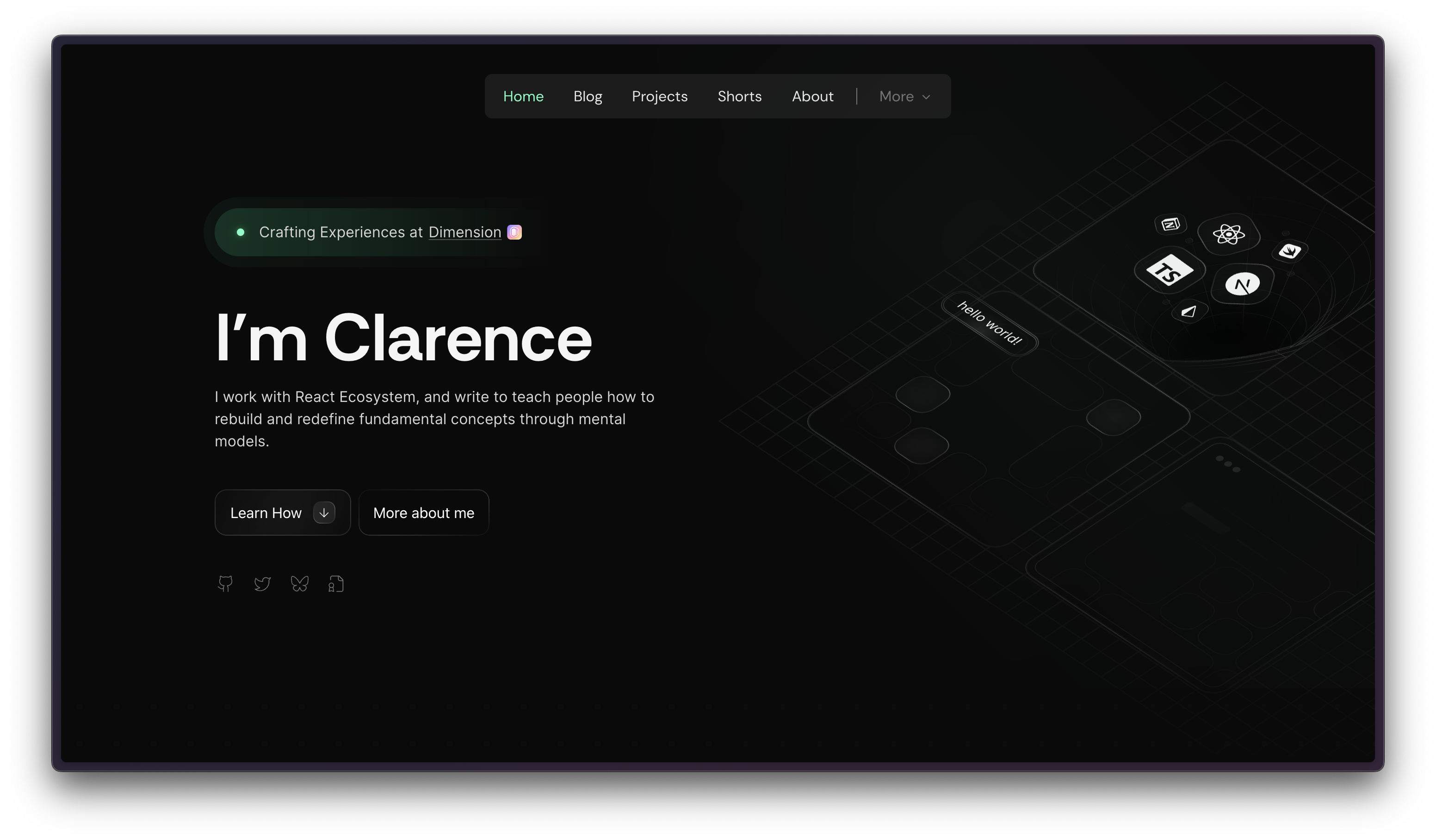This screenshot has width=1436, height=840.
Task: Click the React Ecosystem intro paragraph
Action: click(434, 419)
